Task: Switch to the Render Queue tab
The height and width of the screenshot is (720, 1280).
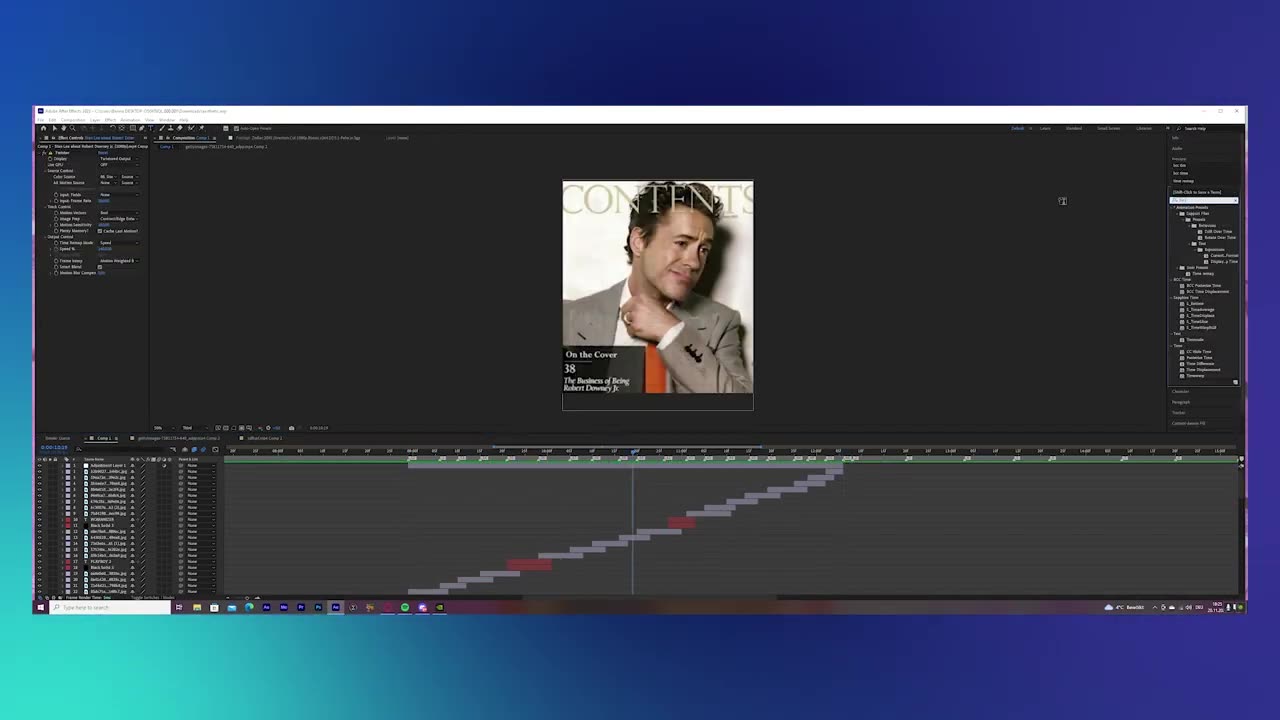Action: [x=57, y=438]
